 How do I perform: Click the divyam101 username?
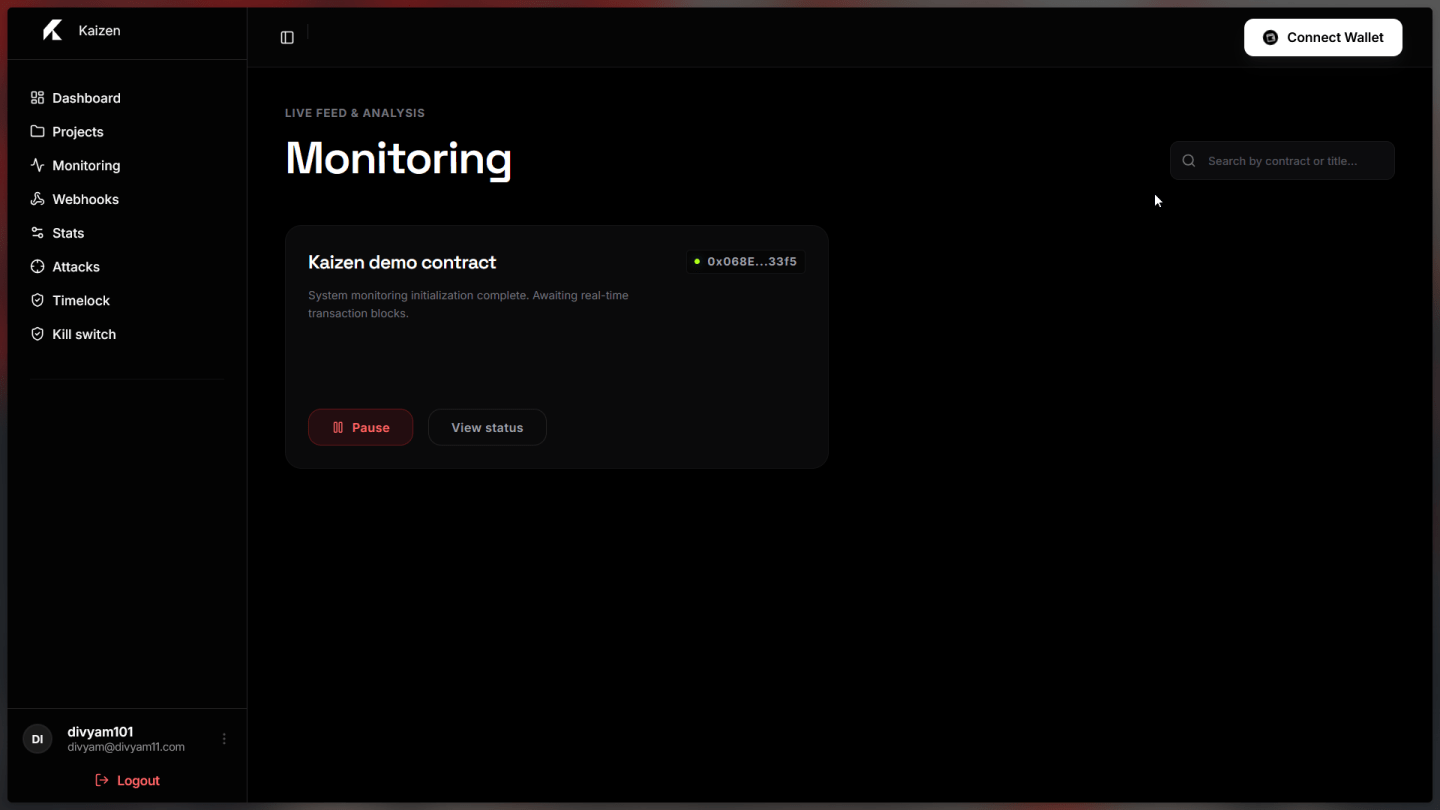(x=100, y=732)
